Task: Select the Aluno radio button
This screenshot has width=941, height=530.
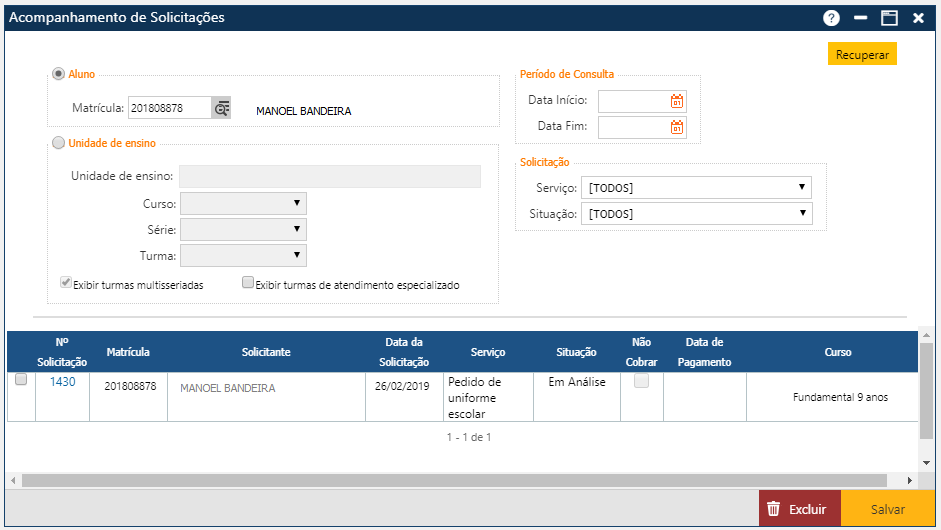Action: 58,74
